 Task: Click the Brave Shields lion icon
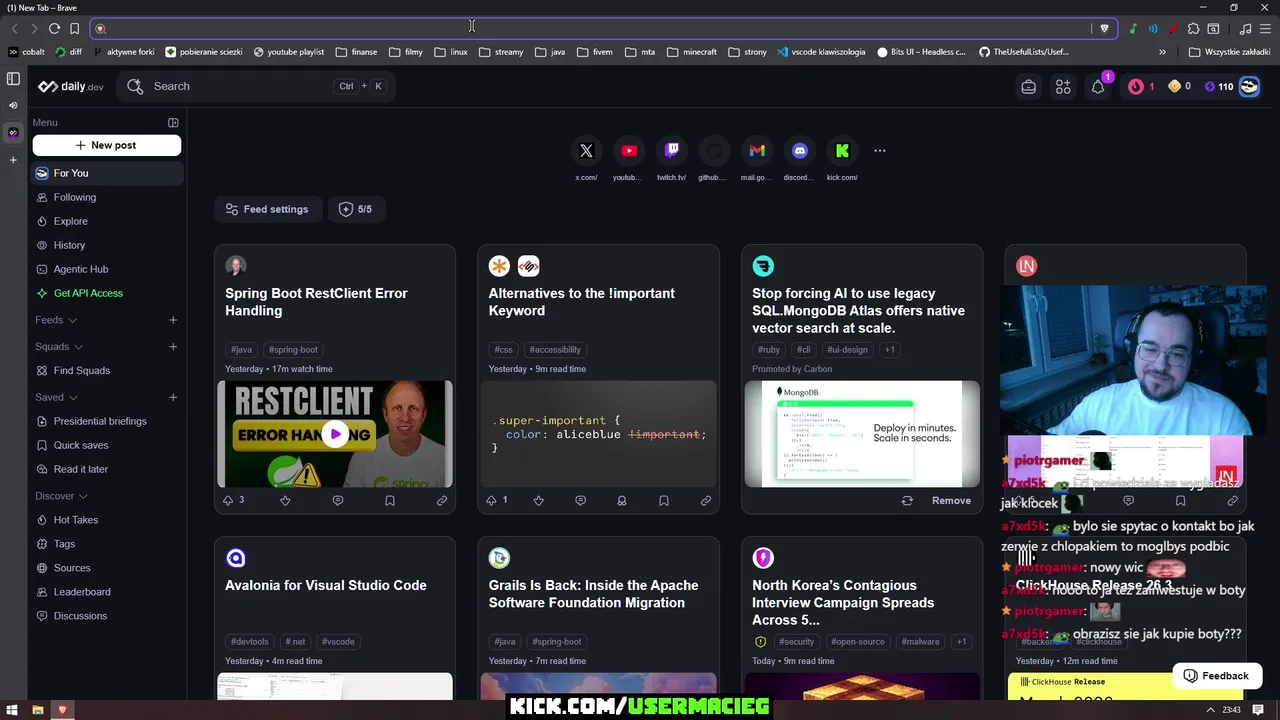[1104, 29]
